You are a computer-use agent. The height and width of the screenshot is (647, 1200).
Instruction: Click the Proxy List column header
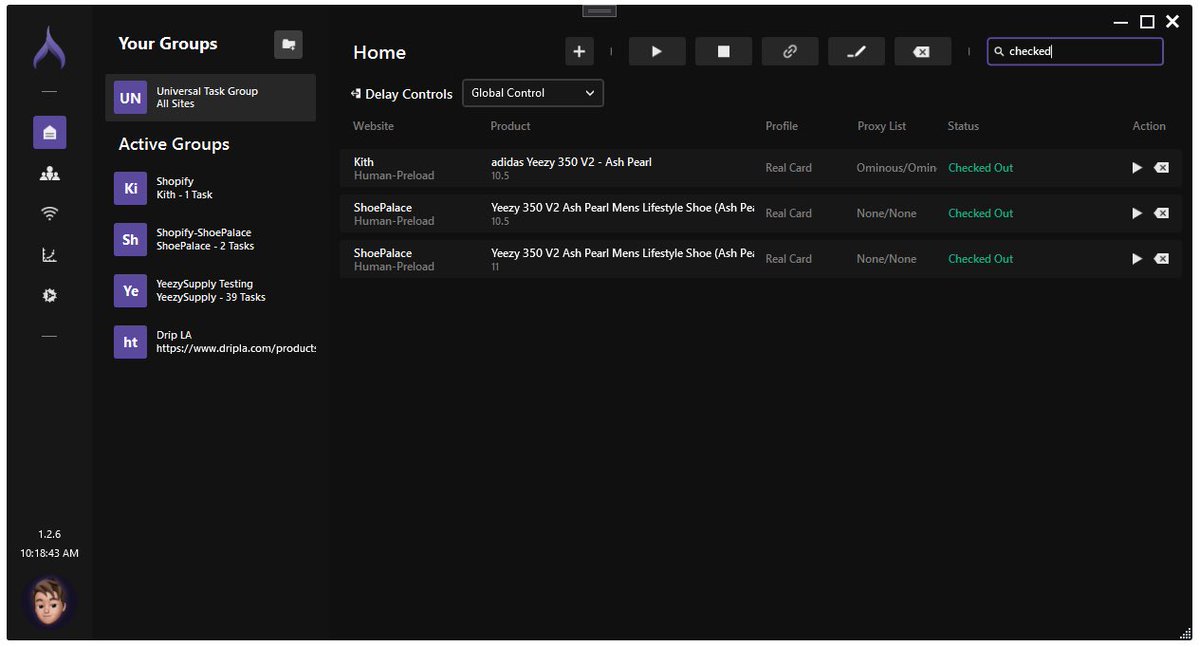click(x=882, y=126)
